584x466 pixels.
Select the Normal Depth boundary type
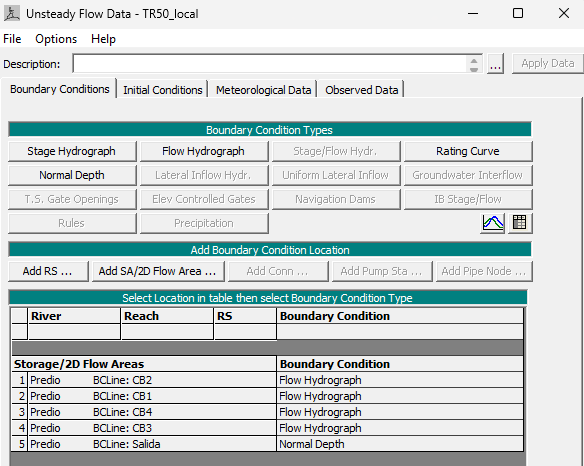pyautogui.click(x=72, y=175)
